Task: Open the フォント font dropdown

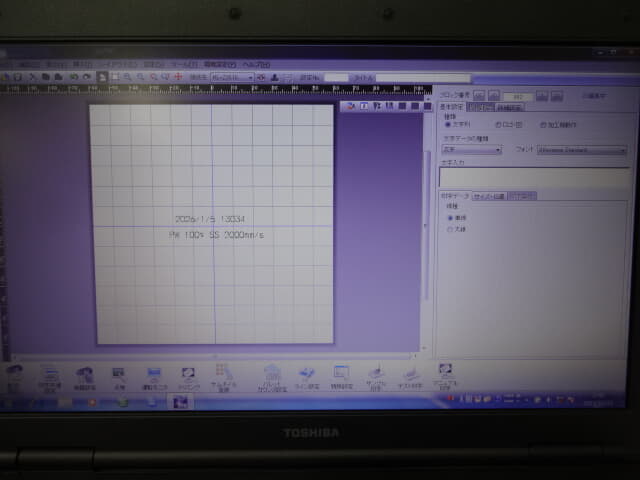Action: tap(582, 150)
